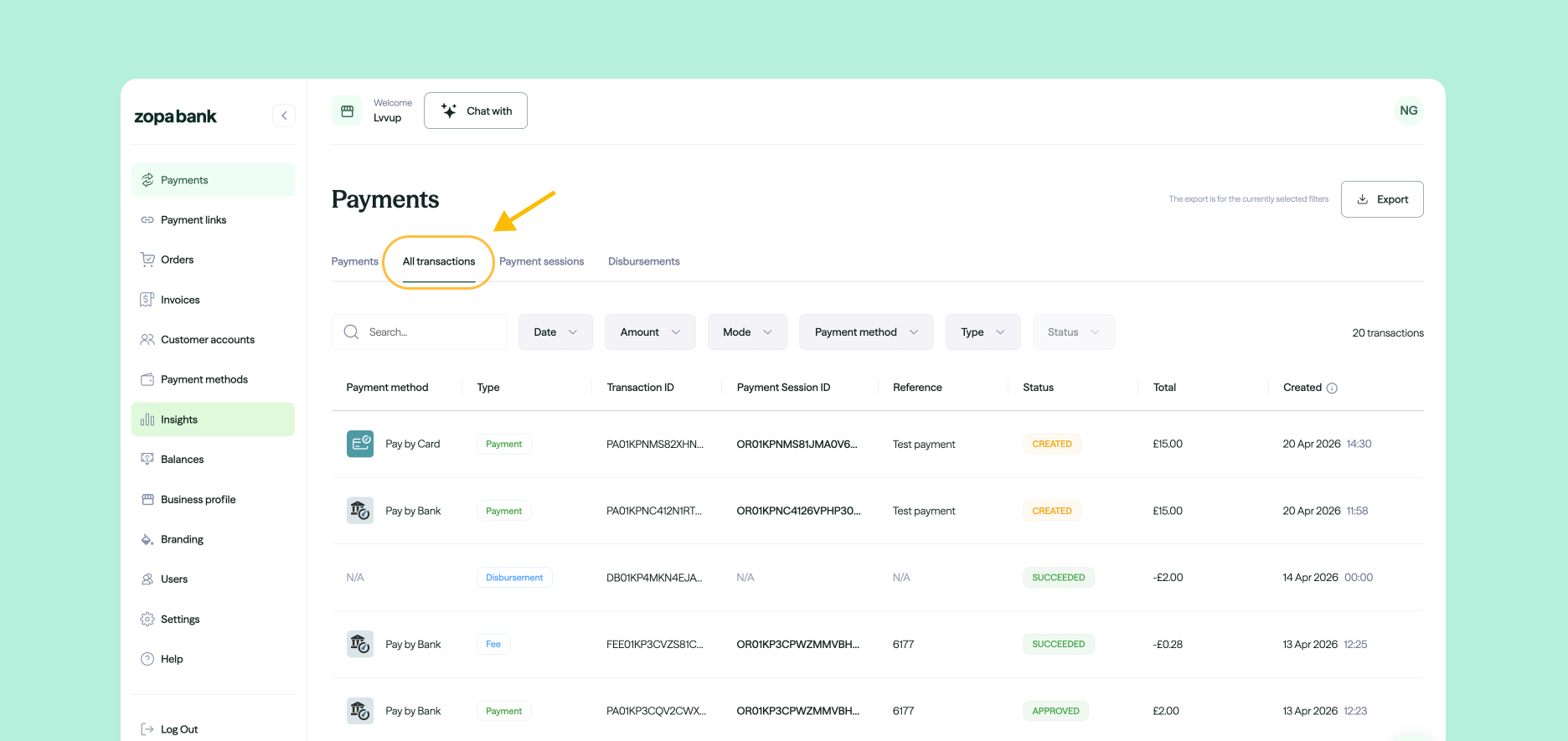Expand the Mode filter dropdown

747,332
